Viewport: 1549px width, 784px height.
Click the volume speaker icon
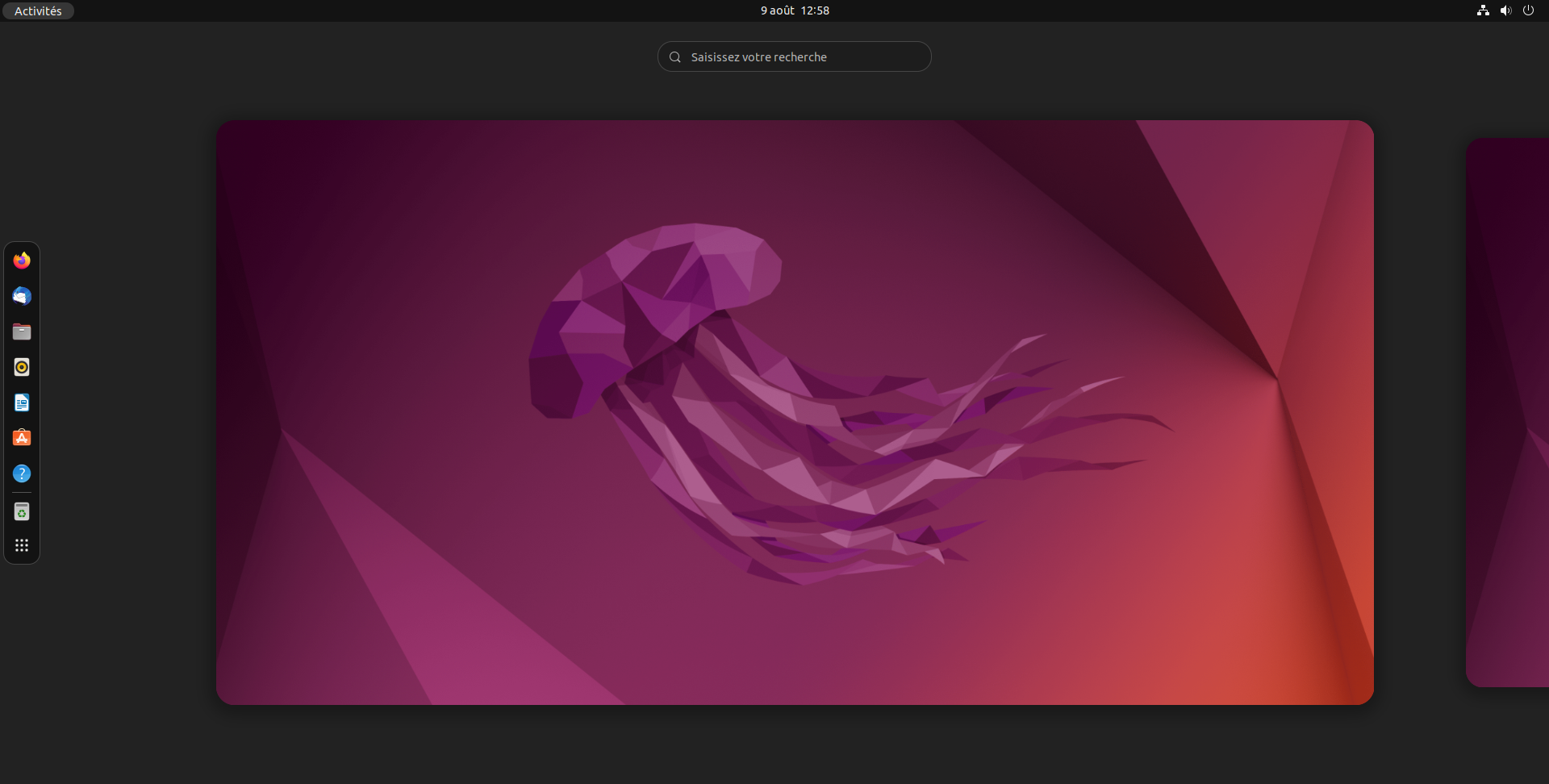(1505, 10)
